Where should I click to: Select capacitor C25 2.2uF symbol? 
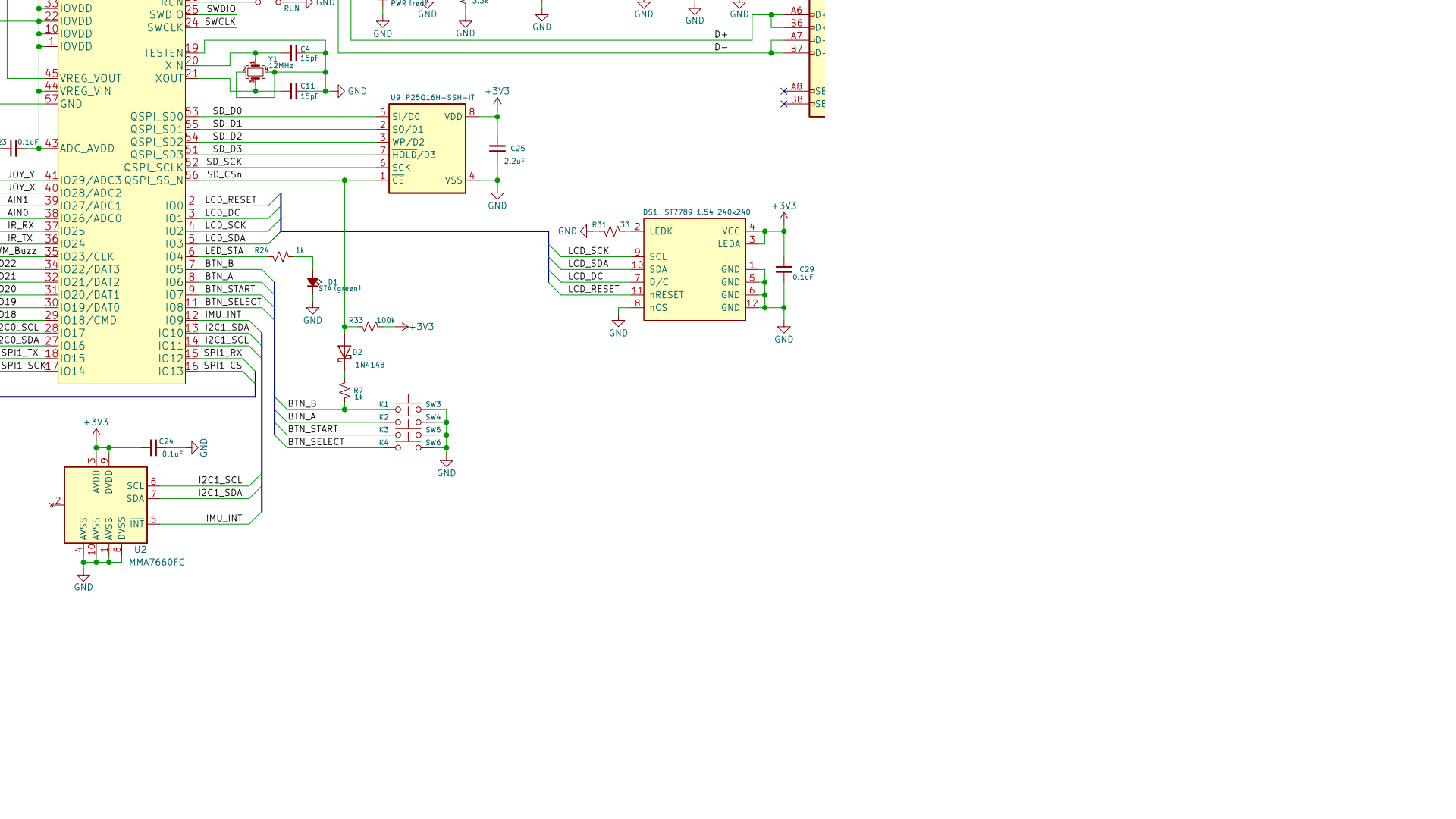click(x=497, y=149)
